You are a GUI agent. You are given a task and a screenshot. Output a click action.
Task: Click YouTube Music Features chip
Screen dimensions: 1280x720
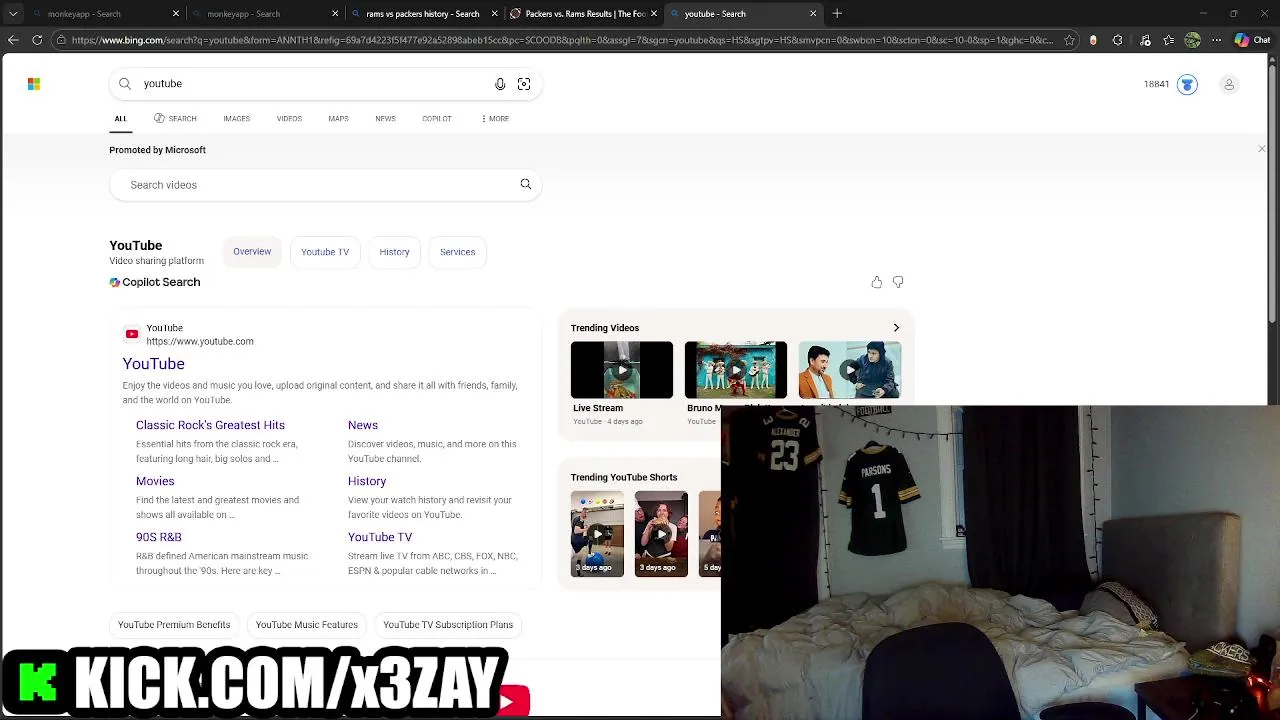[x=307, y=625]
